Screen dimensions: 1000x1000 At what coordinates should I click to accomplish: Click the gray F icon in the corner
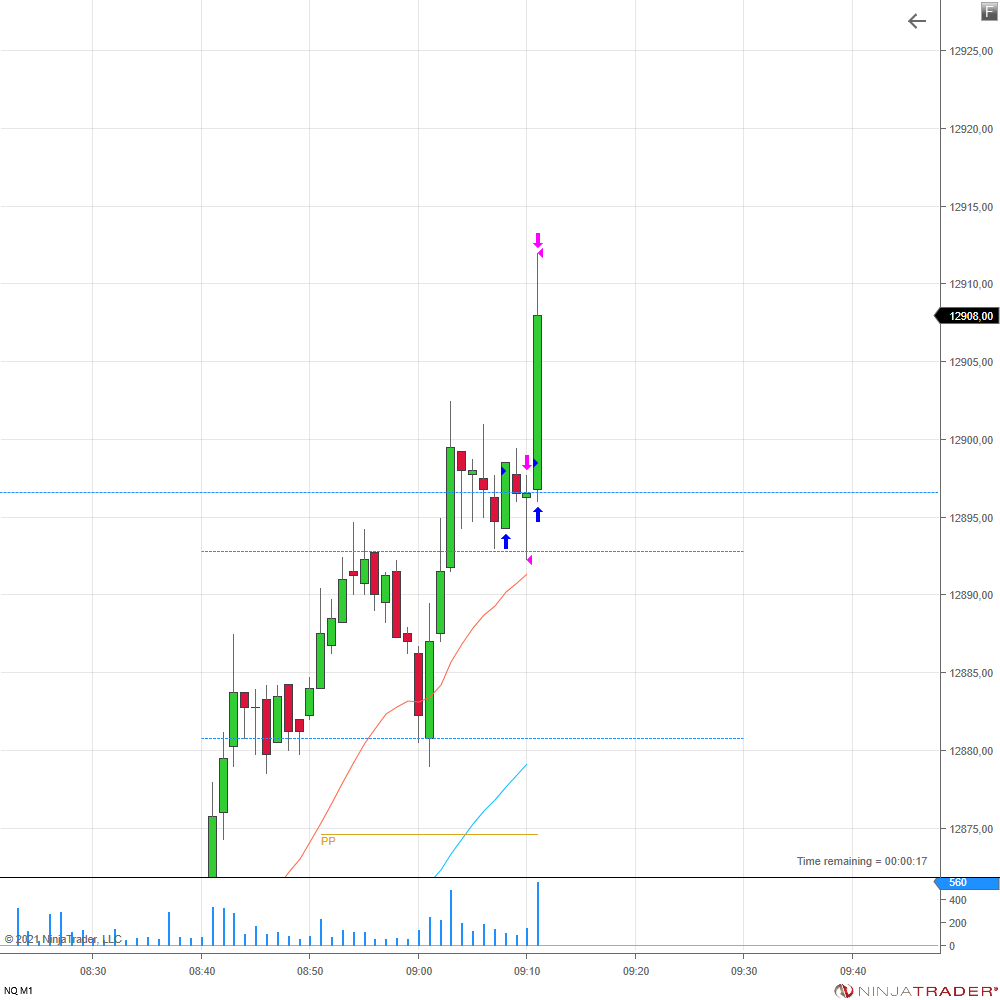[989, 11]
